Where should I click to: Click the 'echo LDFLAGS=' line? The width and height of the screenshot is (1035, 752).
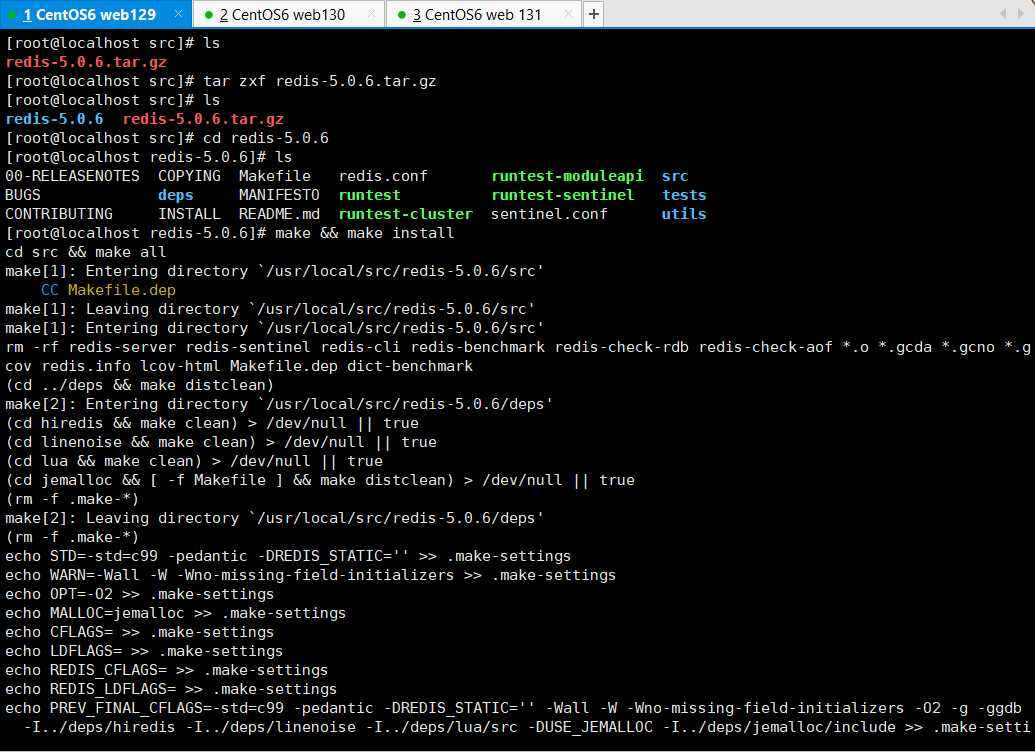coord(144,651)
